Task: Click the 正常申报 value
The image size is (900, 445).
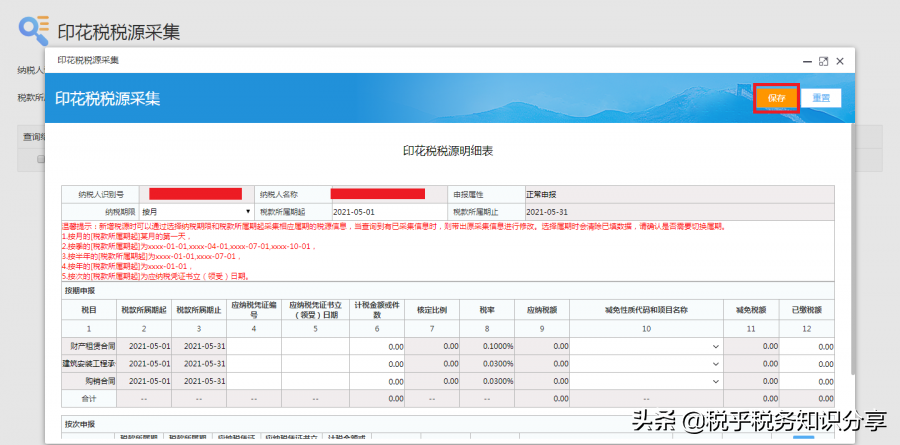Action: pos(541,195)
